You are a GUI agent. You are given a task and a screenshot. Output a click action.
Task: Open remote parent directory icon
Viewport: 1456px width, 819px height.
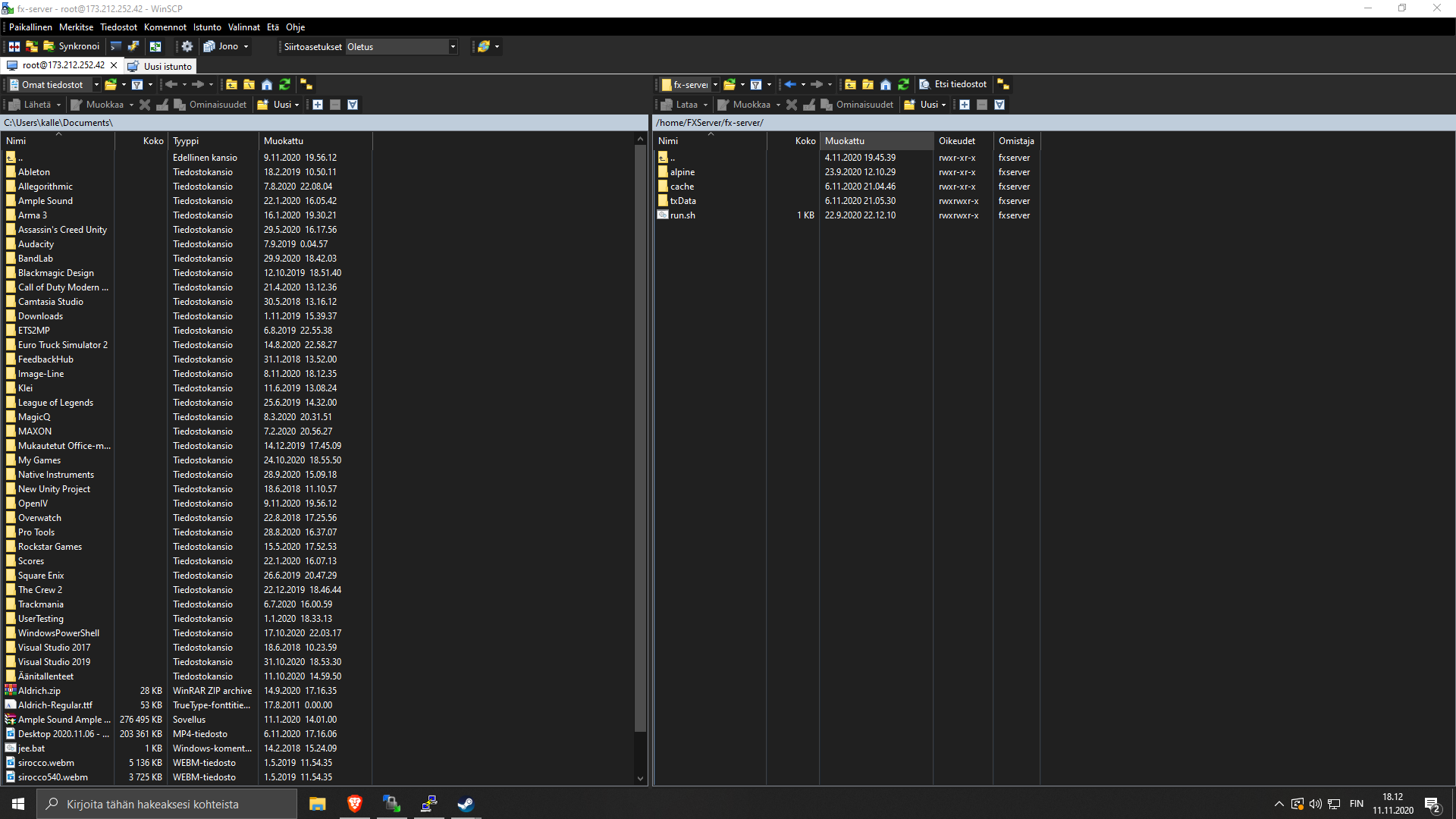coord(850,84)
